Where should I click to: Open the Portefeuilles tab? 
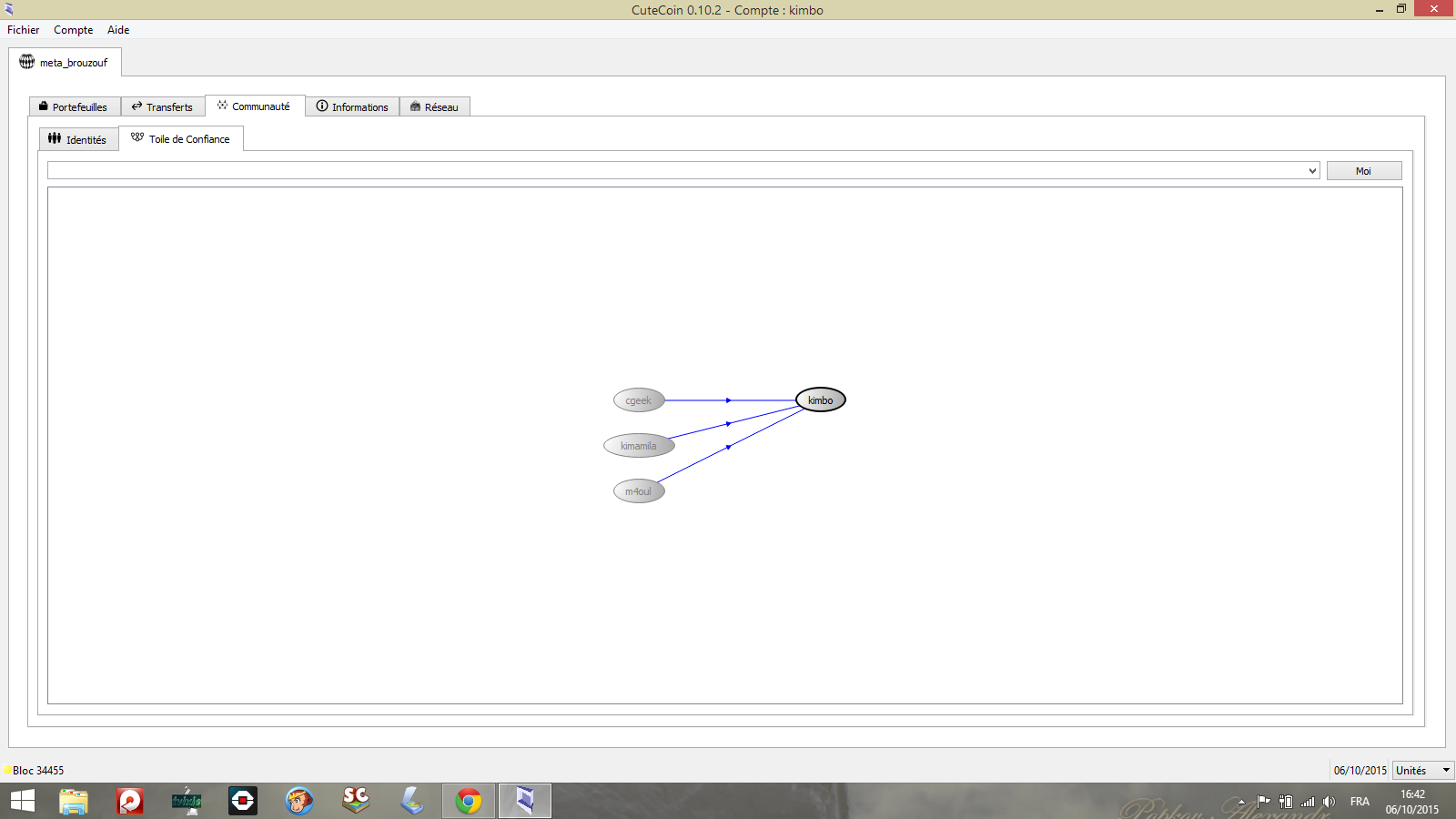click(x=75, y=106)
